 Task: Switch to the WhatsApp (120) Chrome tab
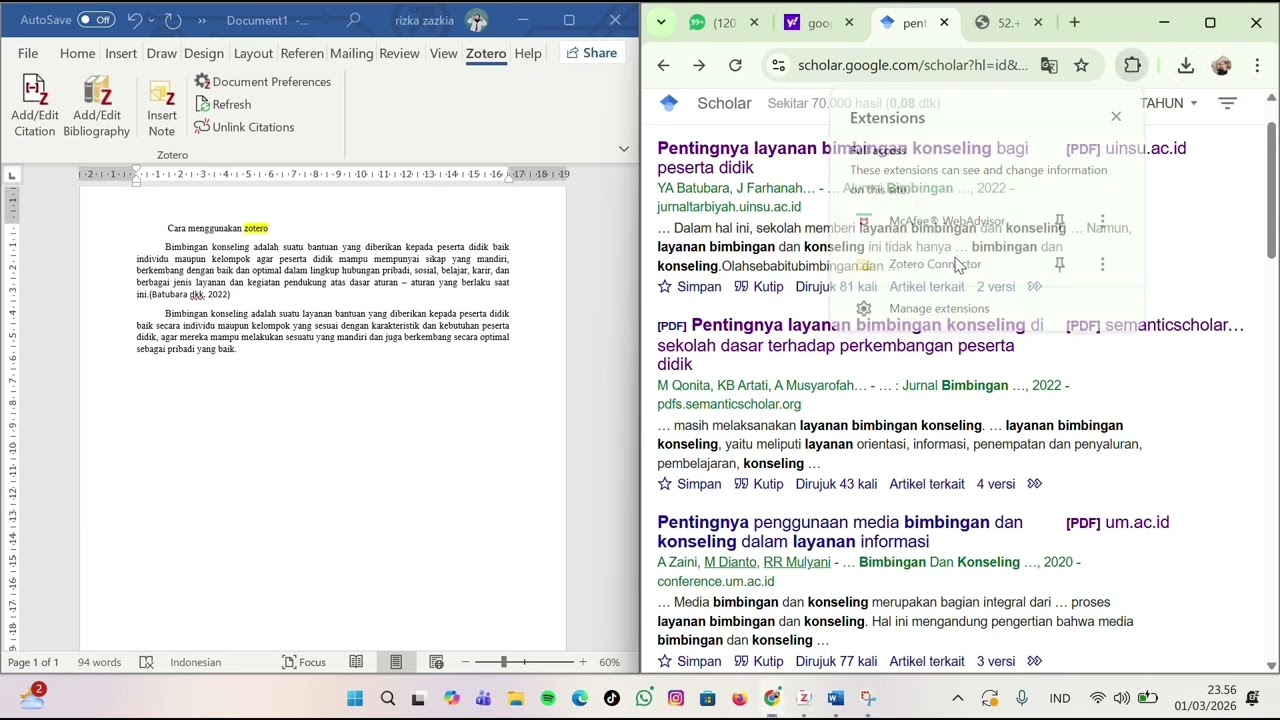(x=724, y=22)
